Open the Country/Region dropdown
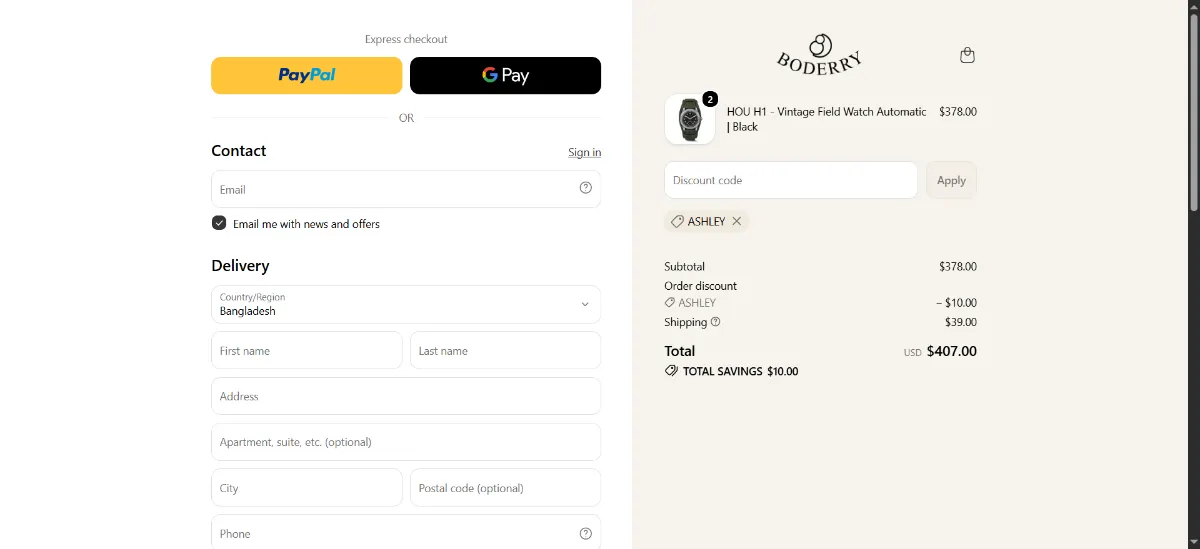Image resolution: width=1200 pixels, height=549 pixels. 406,304
